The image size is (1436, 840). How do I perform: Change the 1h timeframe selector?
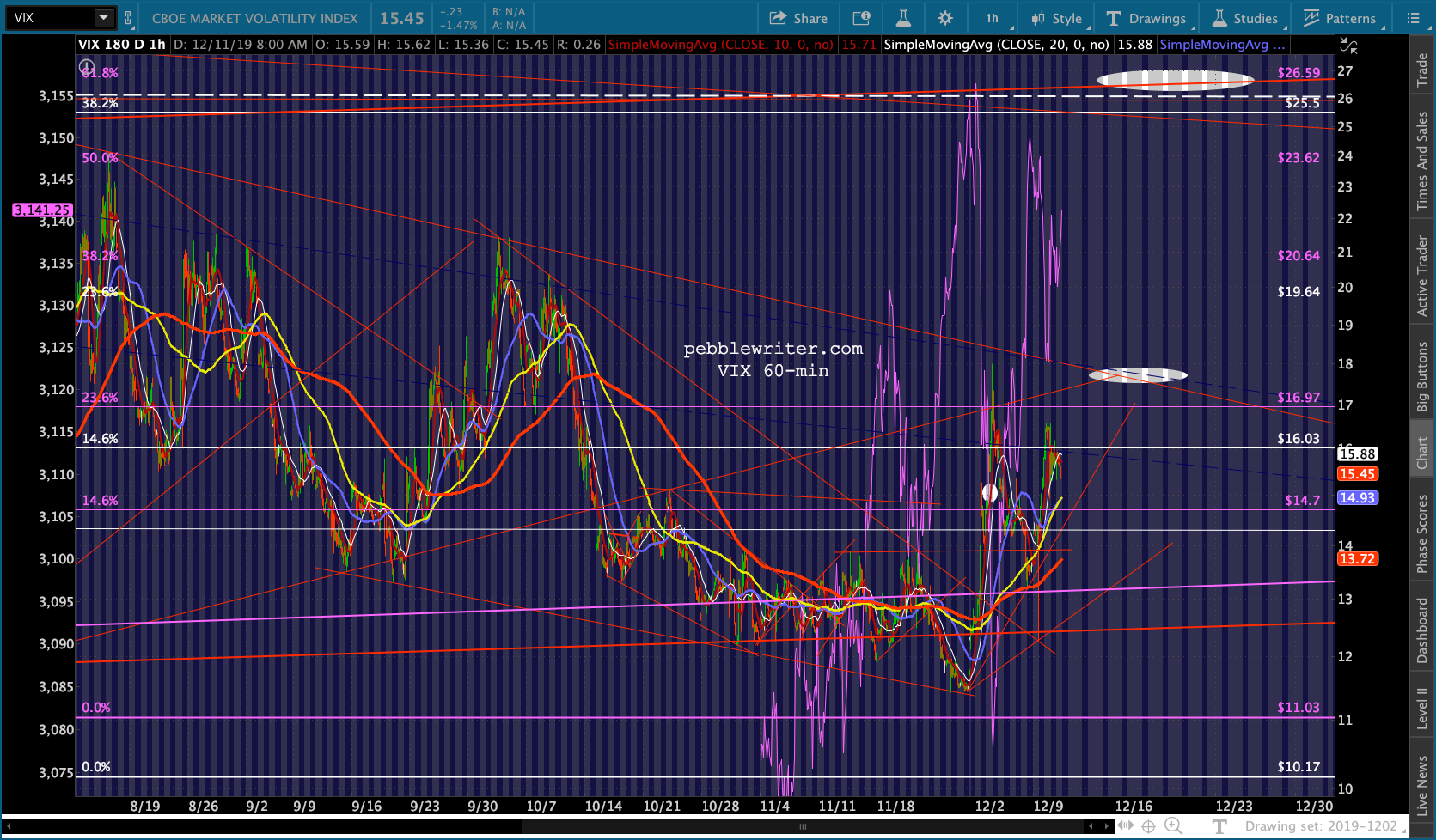tap(993, 18)
